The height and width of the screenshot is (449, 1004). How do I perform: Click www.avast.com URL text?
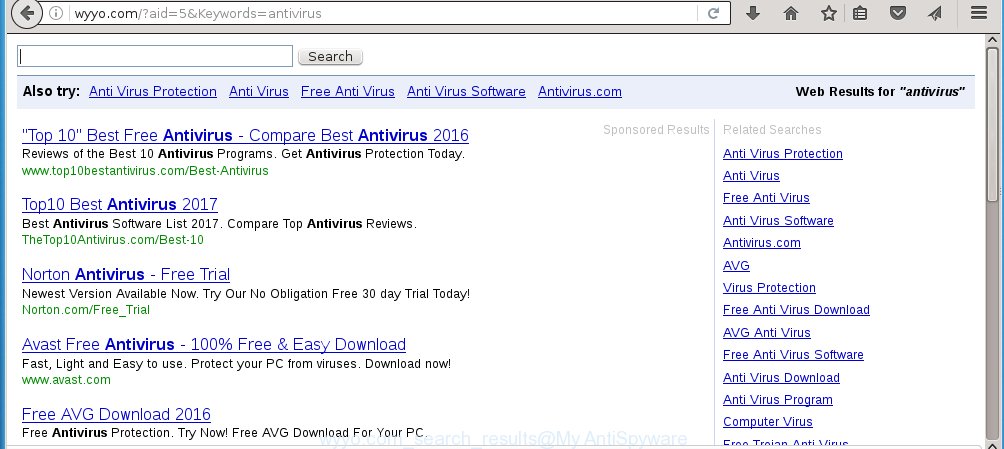coord(66,380)
